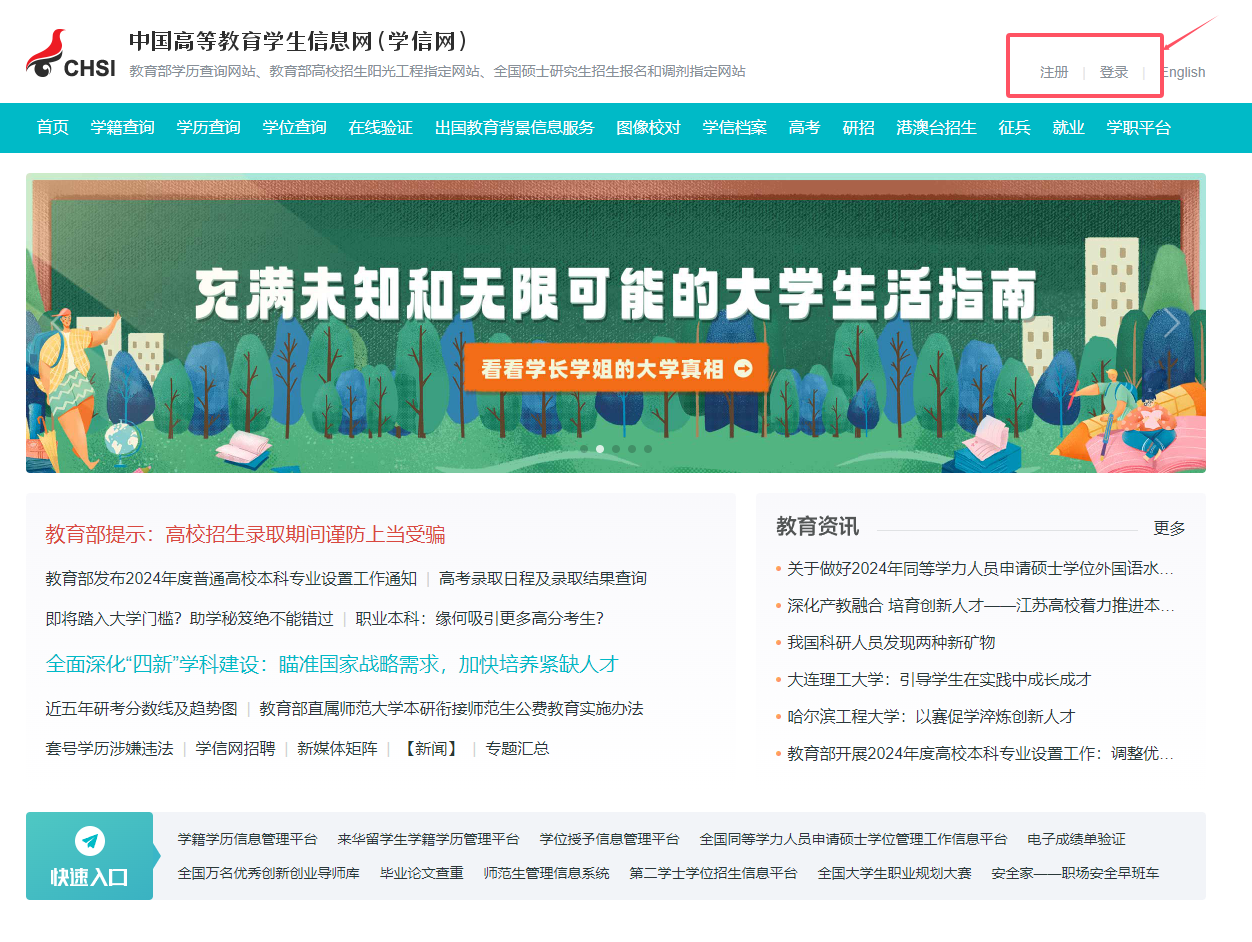
Task: Open the news item 我国科研人员发现两种新矿物
Action: pos(891,642)
